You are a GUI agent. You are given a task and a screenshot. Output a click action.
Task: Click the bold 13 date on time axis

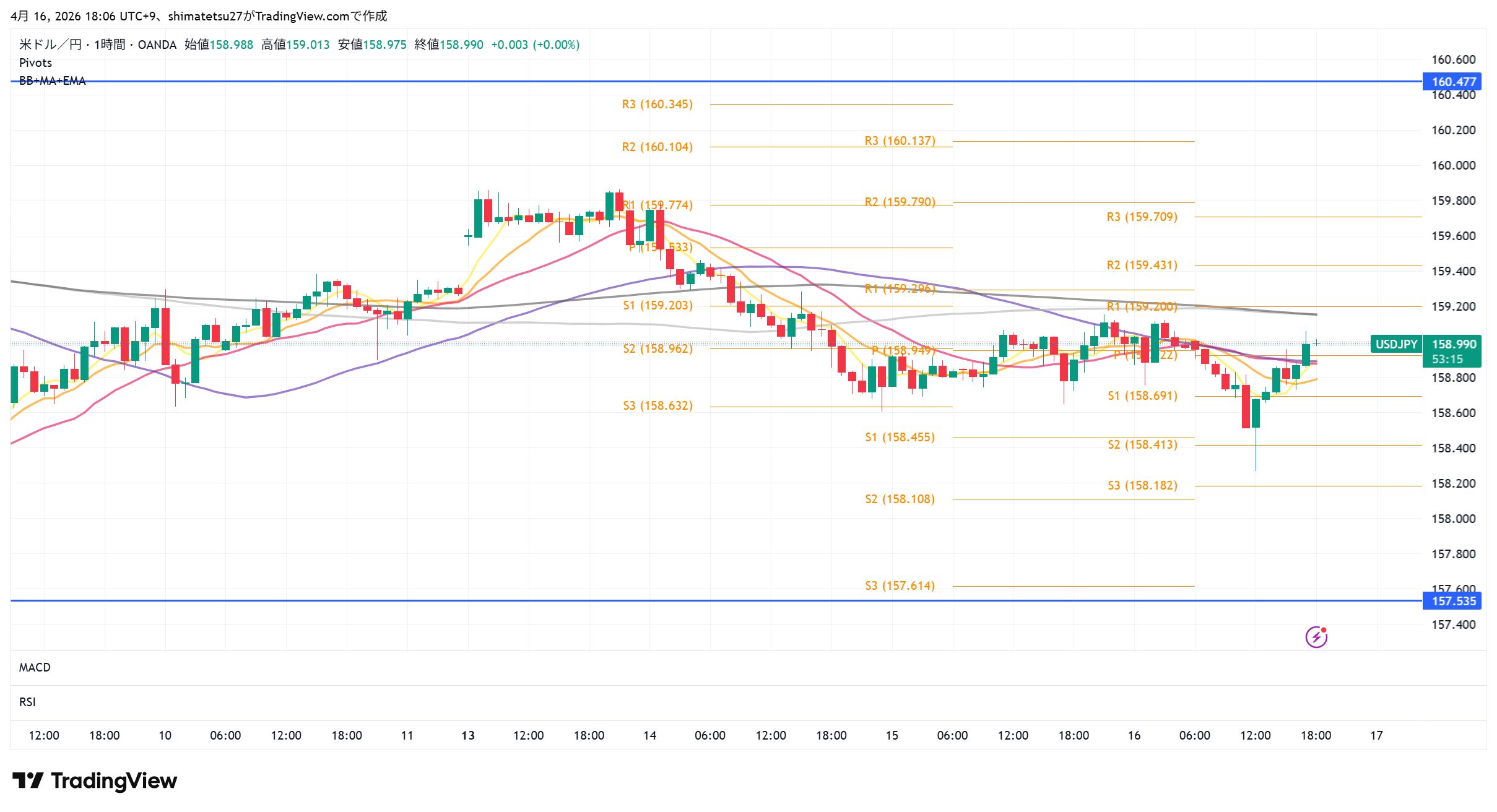pos(468,735)
